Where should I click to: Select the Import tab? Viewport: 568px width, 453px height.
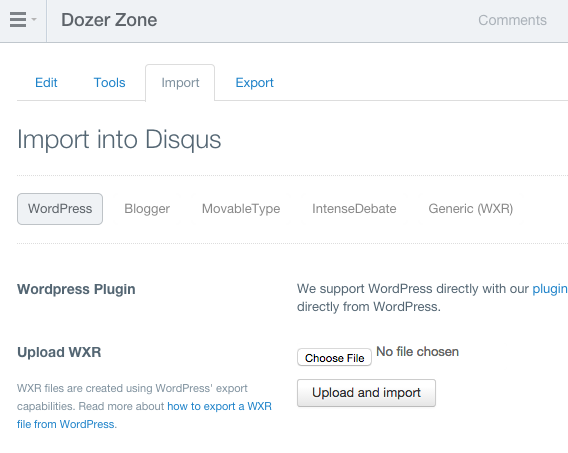click(180, 83)
